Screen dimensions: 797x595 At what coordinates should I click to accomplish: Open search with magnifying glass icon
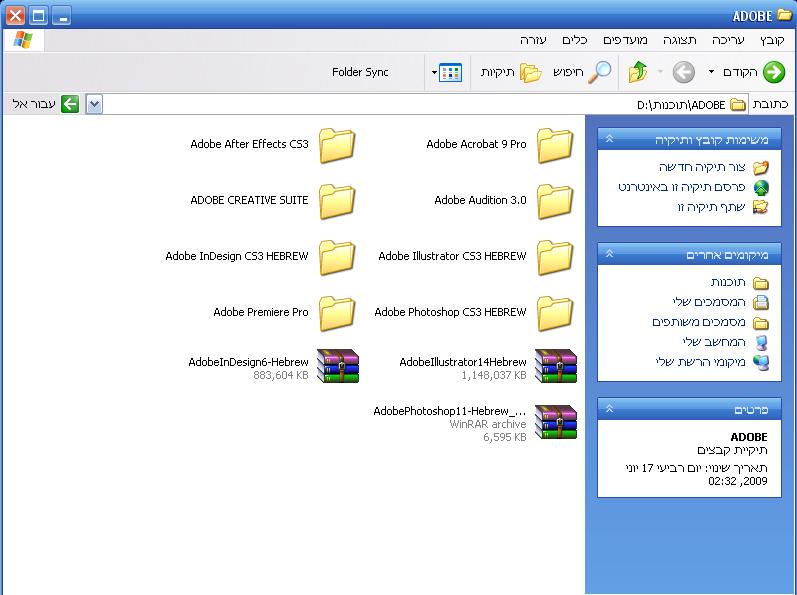600,72
